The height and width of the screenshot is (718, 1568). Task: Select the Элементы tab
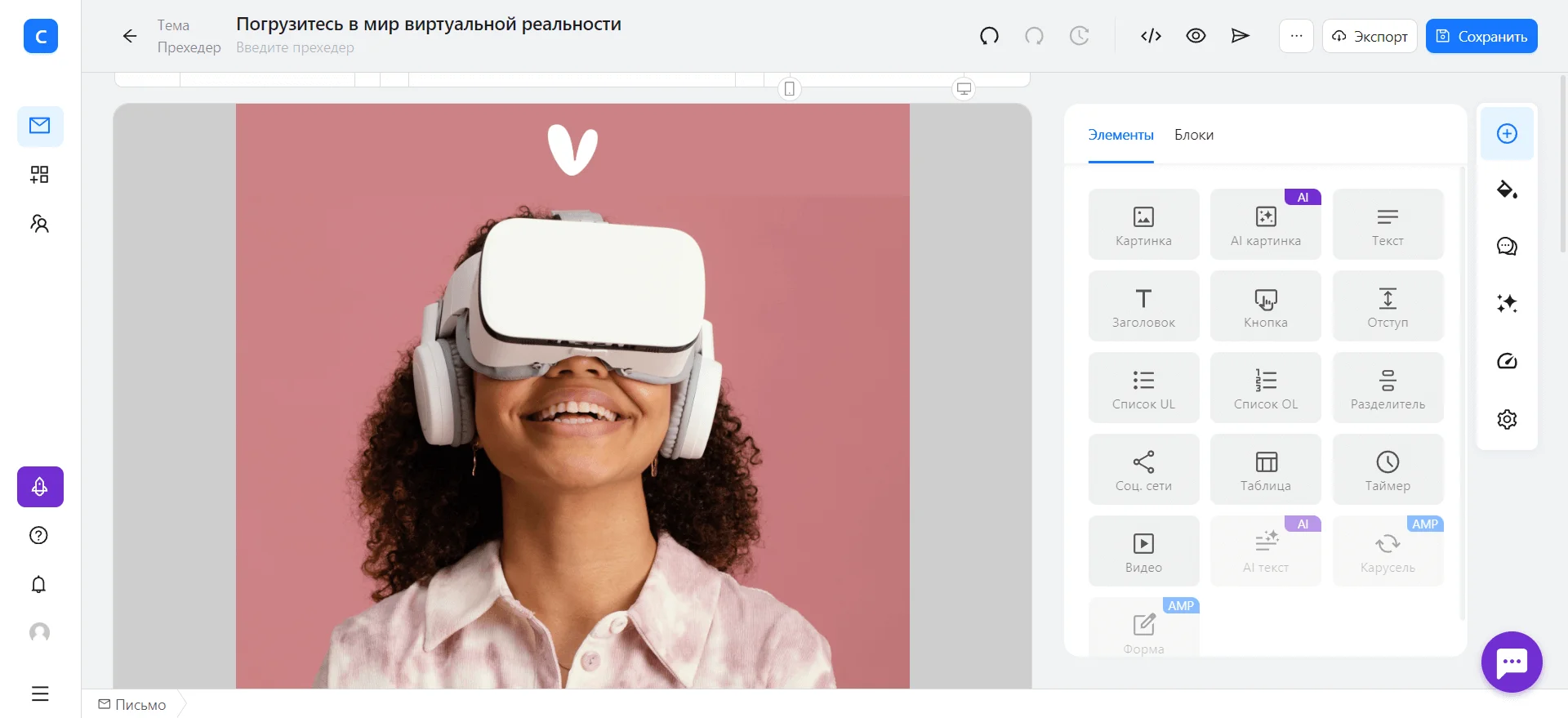[x=1120, y=135]
